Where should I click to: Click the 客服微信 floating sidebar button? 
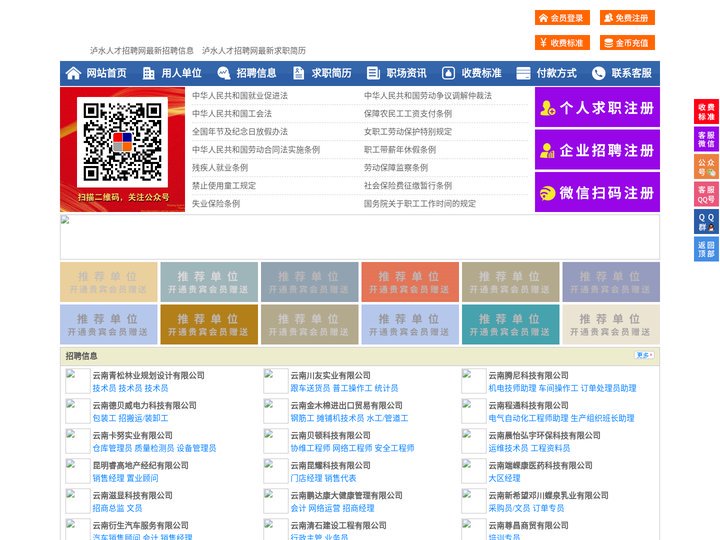[x=706, y=139]
